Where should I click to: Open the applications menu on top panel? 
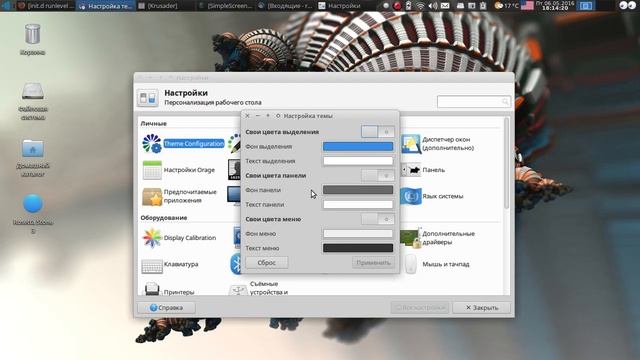pyautogui.click(x=6, y=5)
